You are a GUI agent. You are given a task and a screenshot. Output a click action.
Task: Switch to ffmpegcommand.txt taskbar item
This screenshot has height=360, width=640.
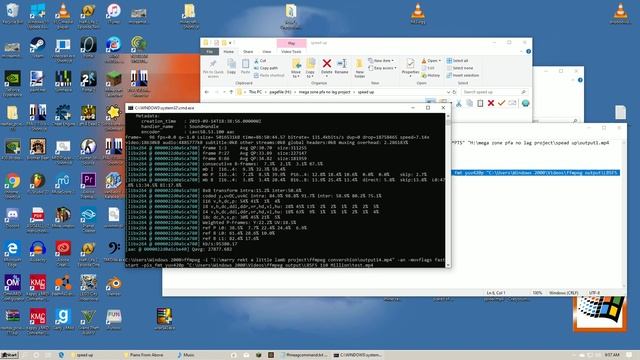[304, 355]
